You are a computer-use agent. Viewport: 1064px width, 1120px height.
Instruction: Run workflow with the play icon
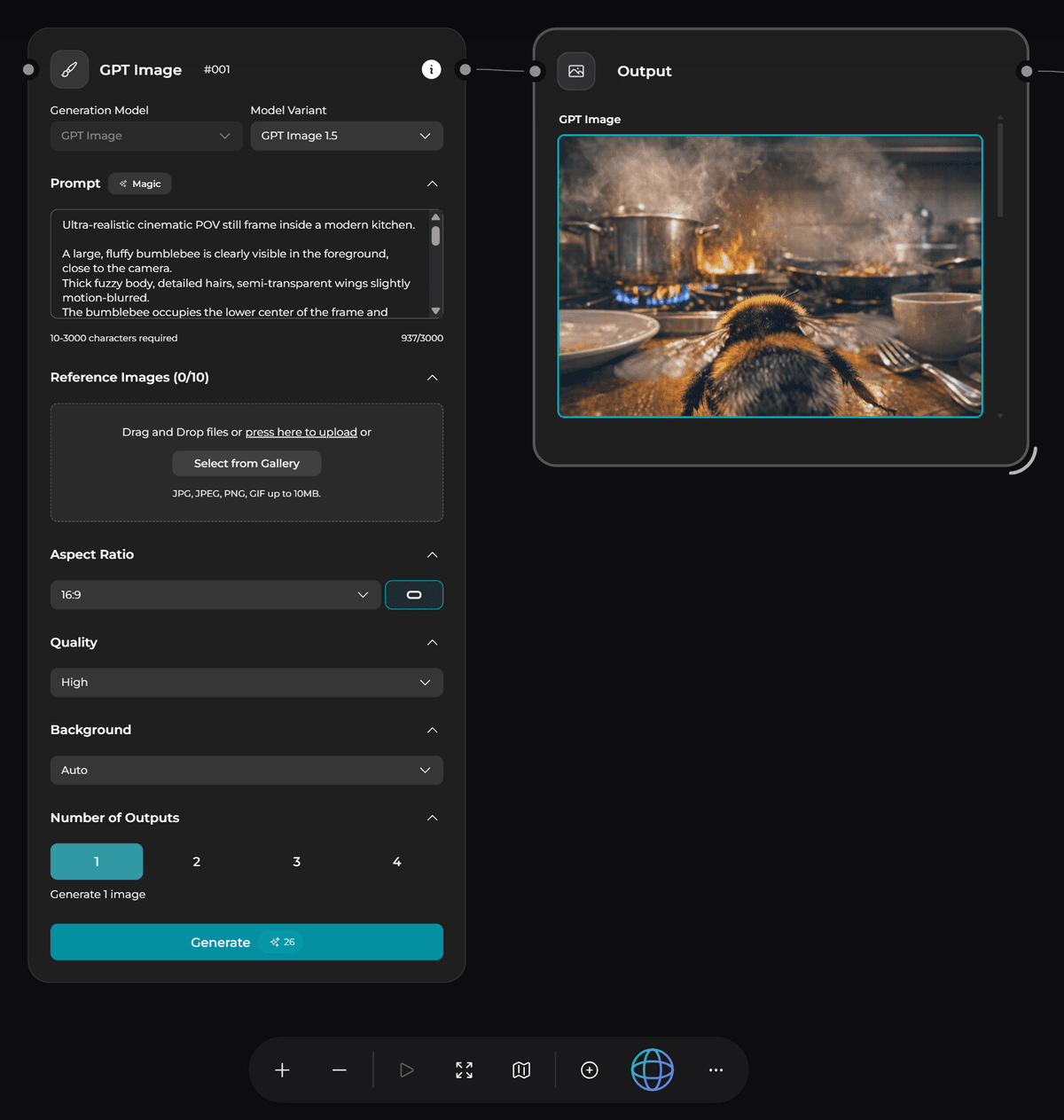[406, 1070]
